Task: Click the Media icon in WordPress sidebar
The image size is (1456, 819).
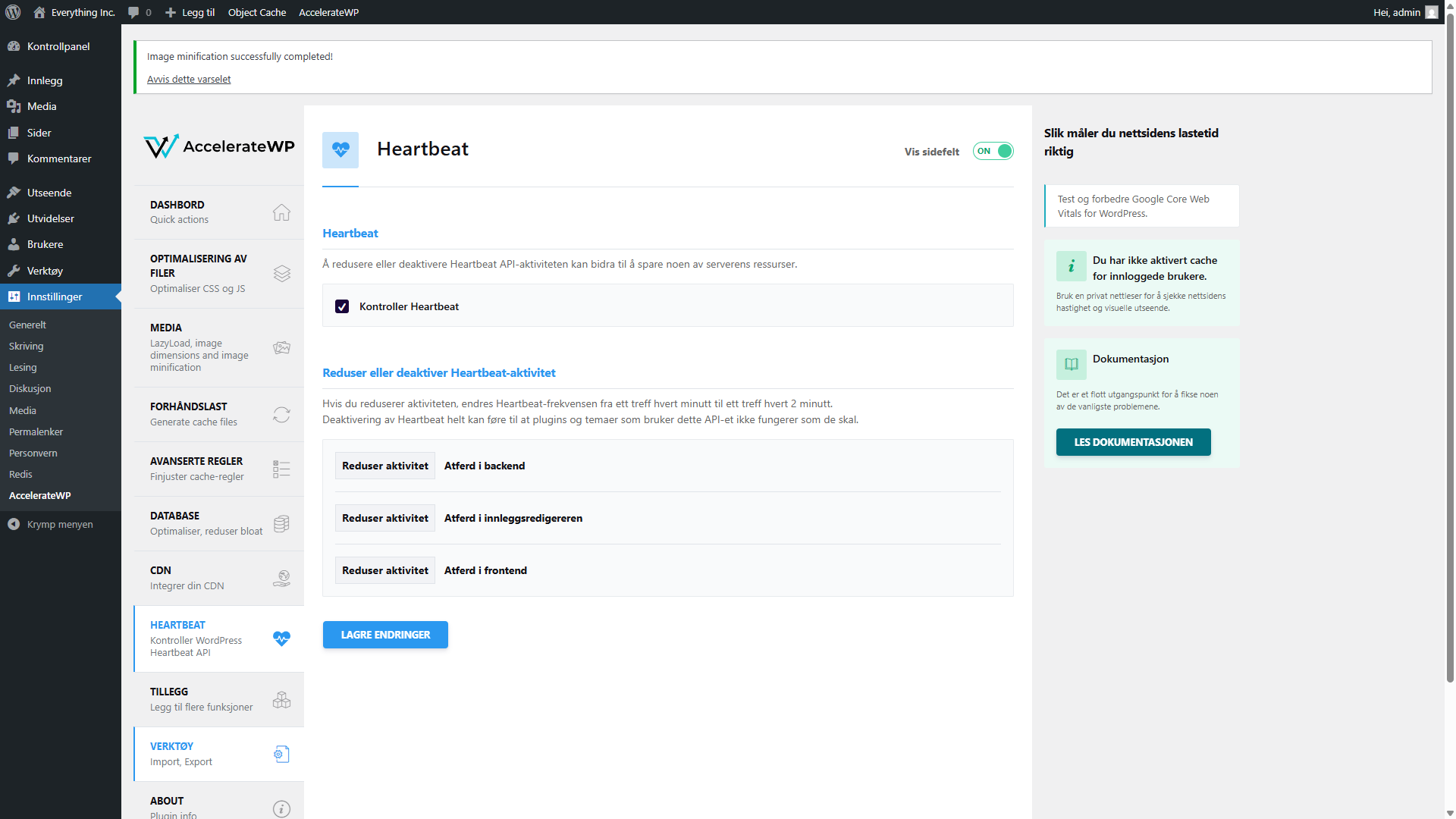Action: coord(14,106)
